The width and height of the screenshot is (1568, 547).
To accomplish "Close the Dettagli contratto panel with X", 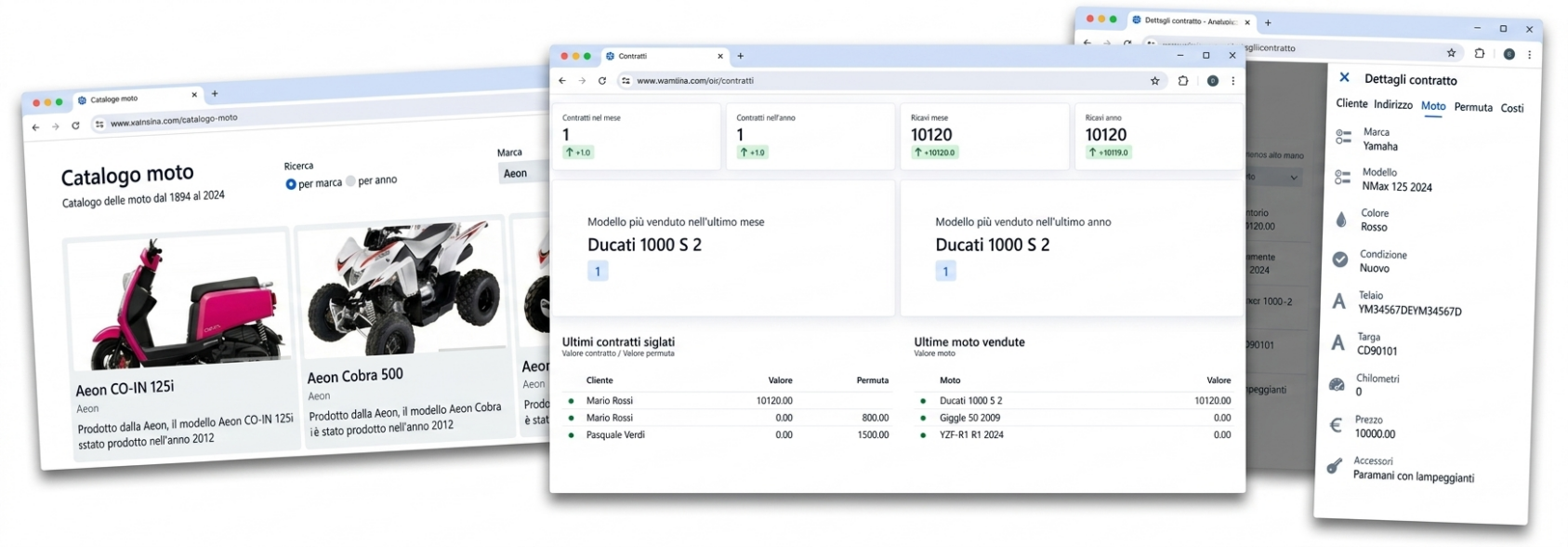I will pyautogui.click(x=1344, y=77).
